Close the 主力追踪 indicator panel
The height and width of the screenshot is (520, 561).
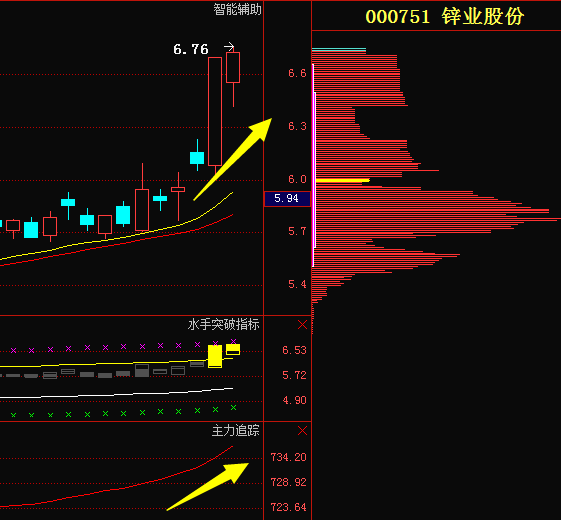(x=302, y=431)
